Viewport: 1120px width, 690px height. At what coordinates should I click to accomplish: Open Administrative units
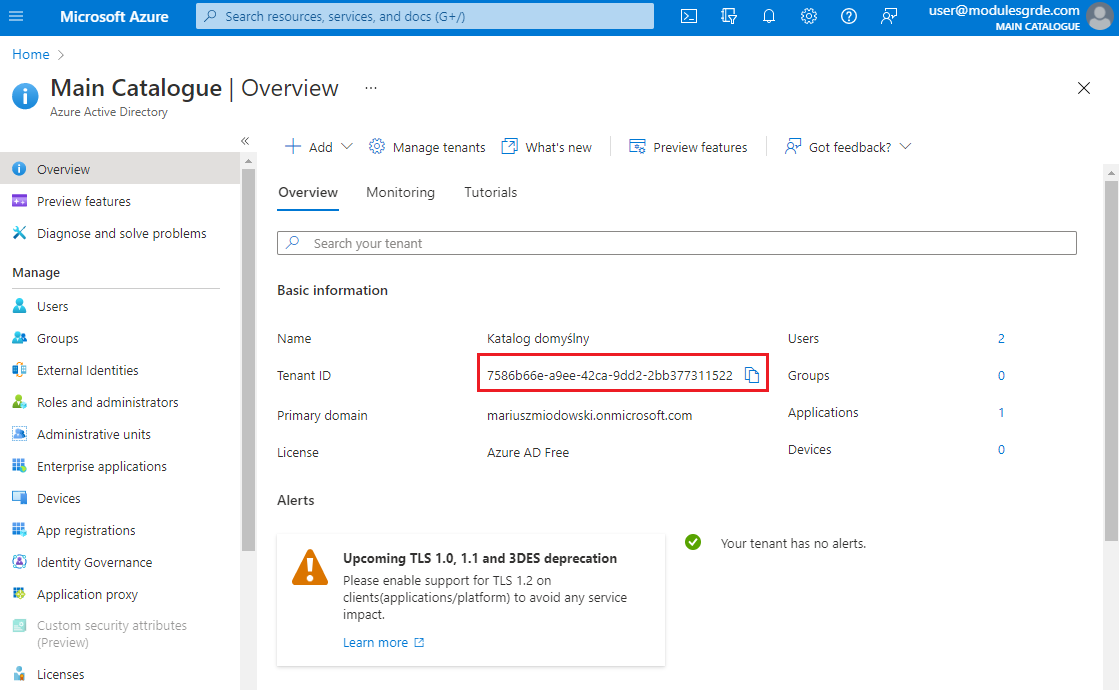[120, 434]
